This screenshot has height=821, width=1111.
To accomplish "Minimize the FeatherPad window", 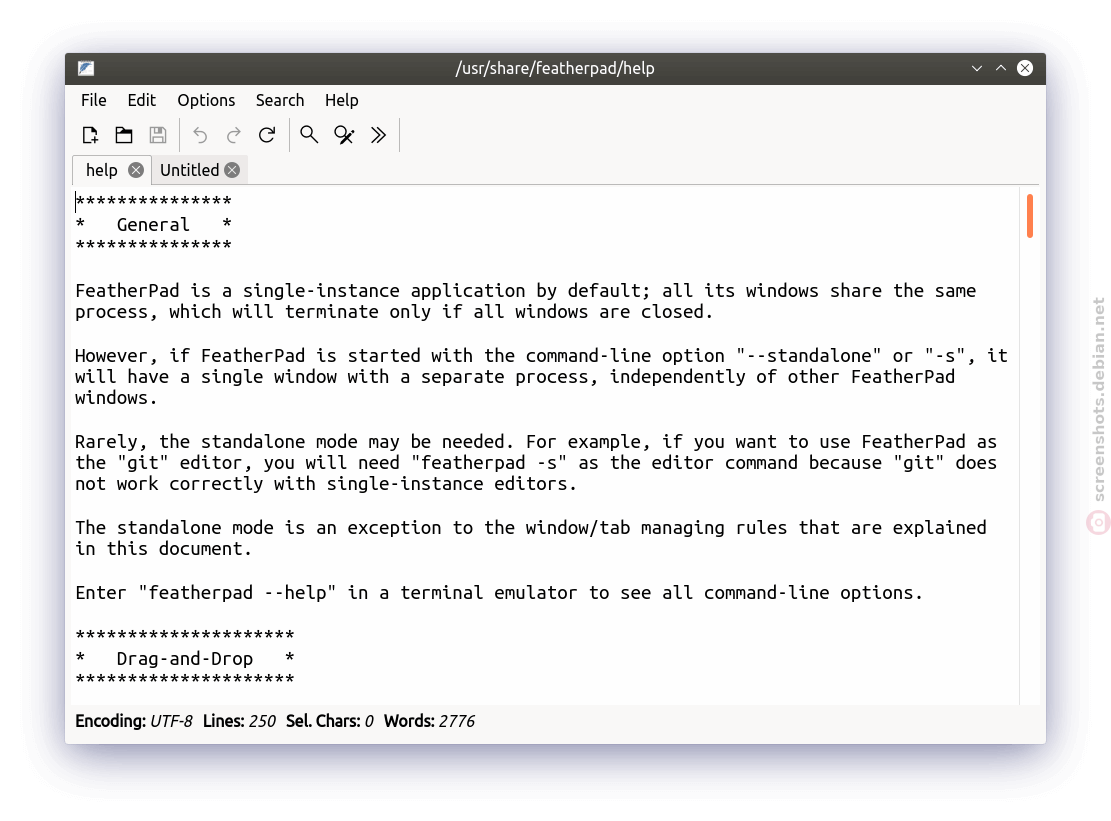I will click(977, 68).
